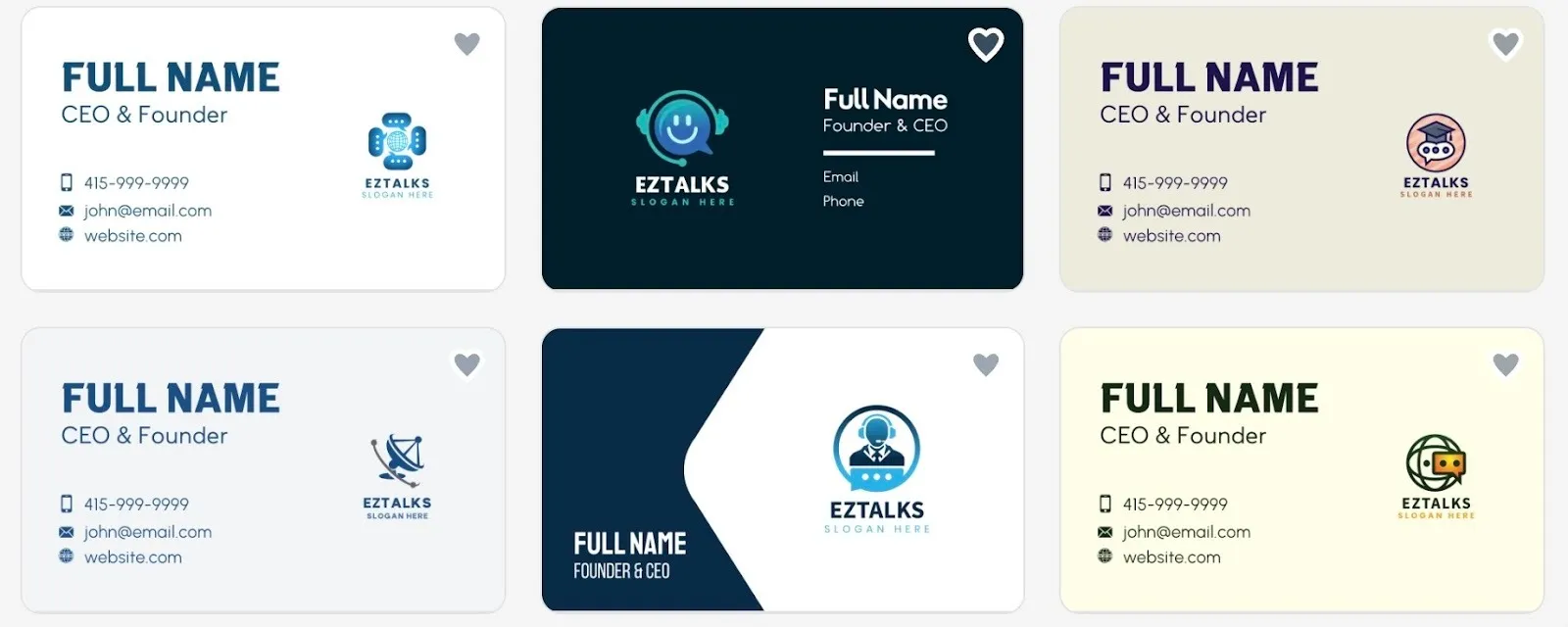The height and width of the screenshot is (627, 1568).
Task: Click john@email.com on the beige card
Action: [x=1186, y=211]
